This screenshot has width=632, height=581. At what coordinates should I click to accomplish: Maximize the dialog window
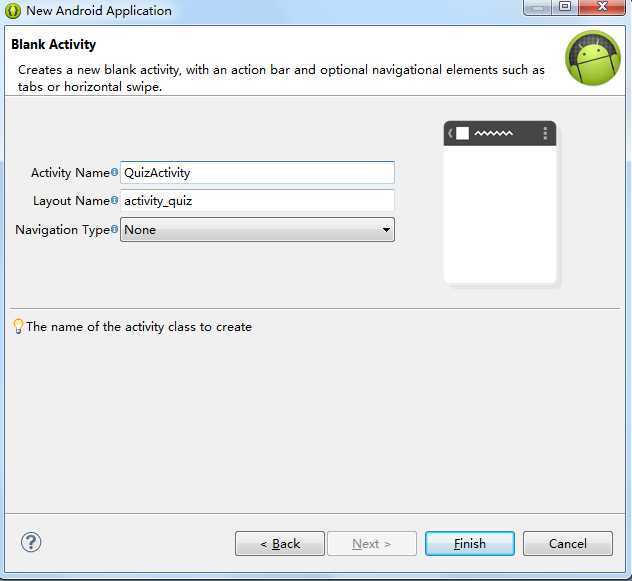[565, 7]
